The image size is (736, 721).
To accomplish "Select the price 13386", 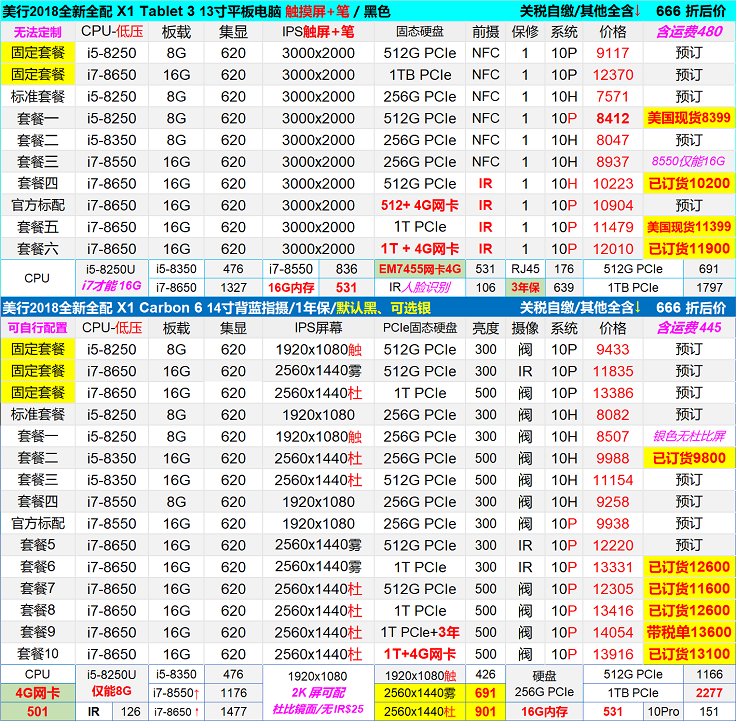I will (613, 393).
